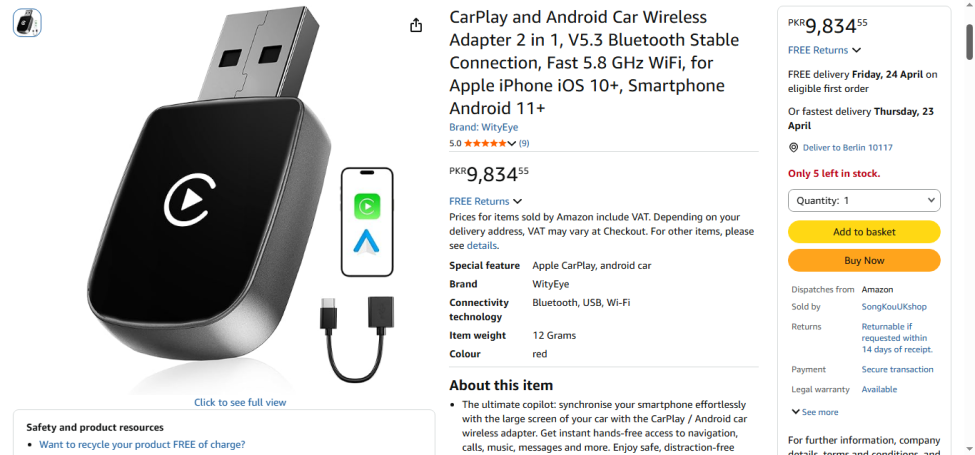
Task: Expand See more seller details
Action: pos(814,412)
